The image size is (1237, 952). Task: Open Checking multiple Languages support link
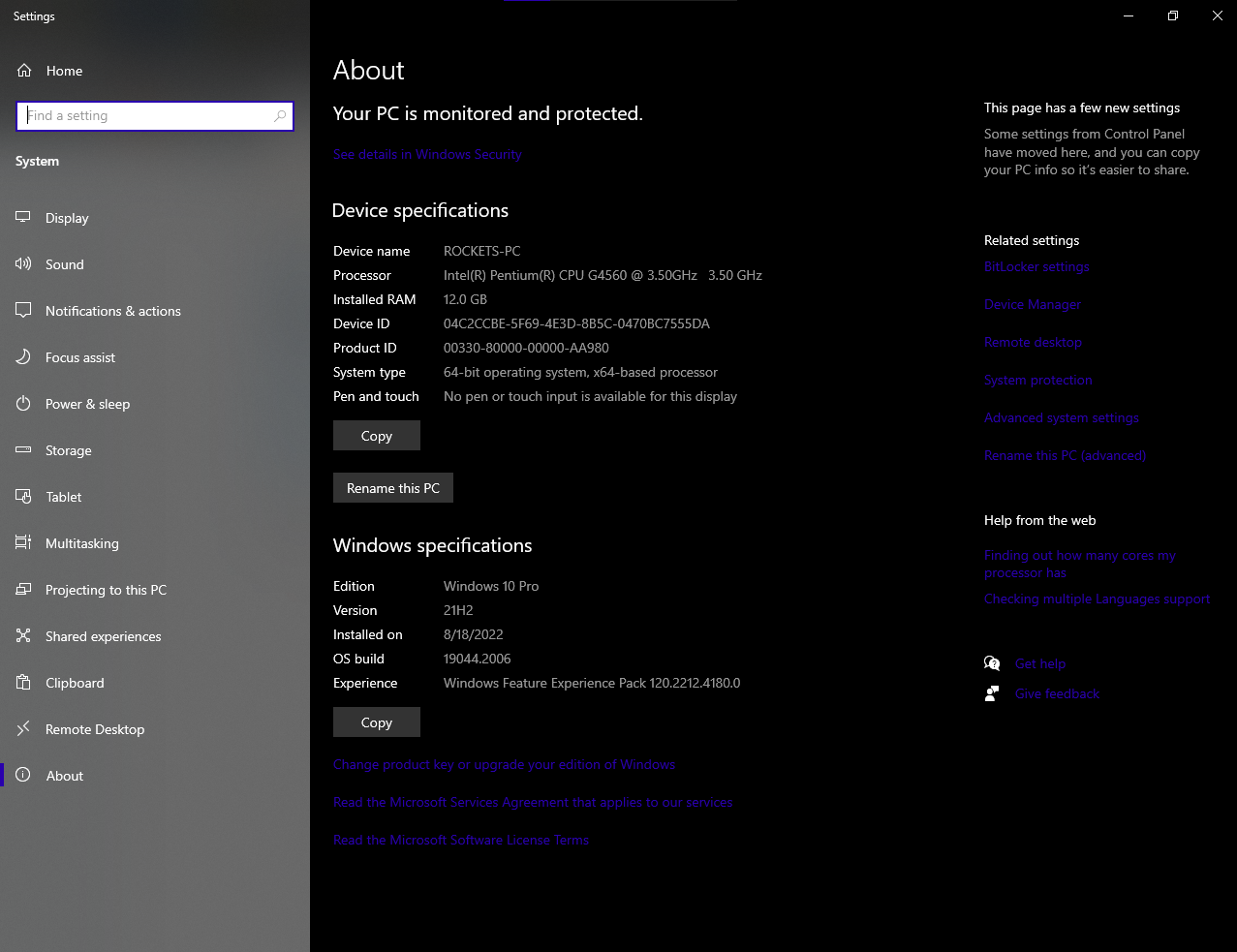point(1098,599)
